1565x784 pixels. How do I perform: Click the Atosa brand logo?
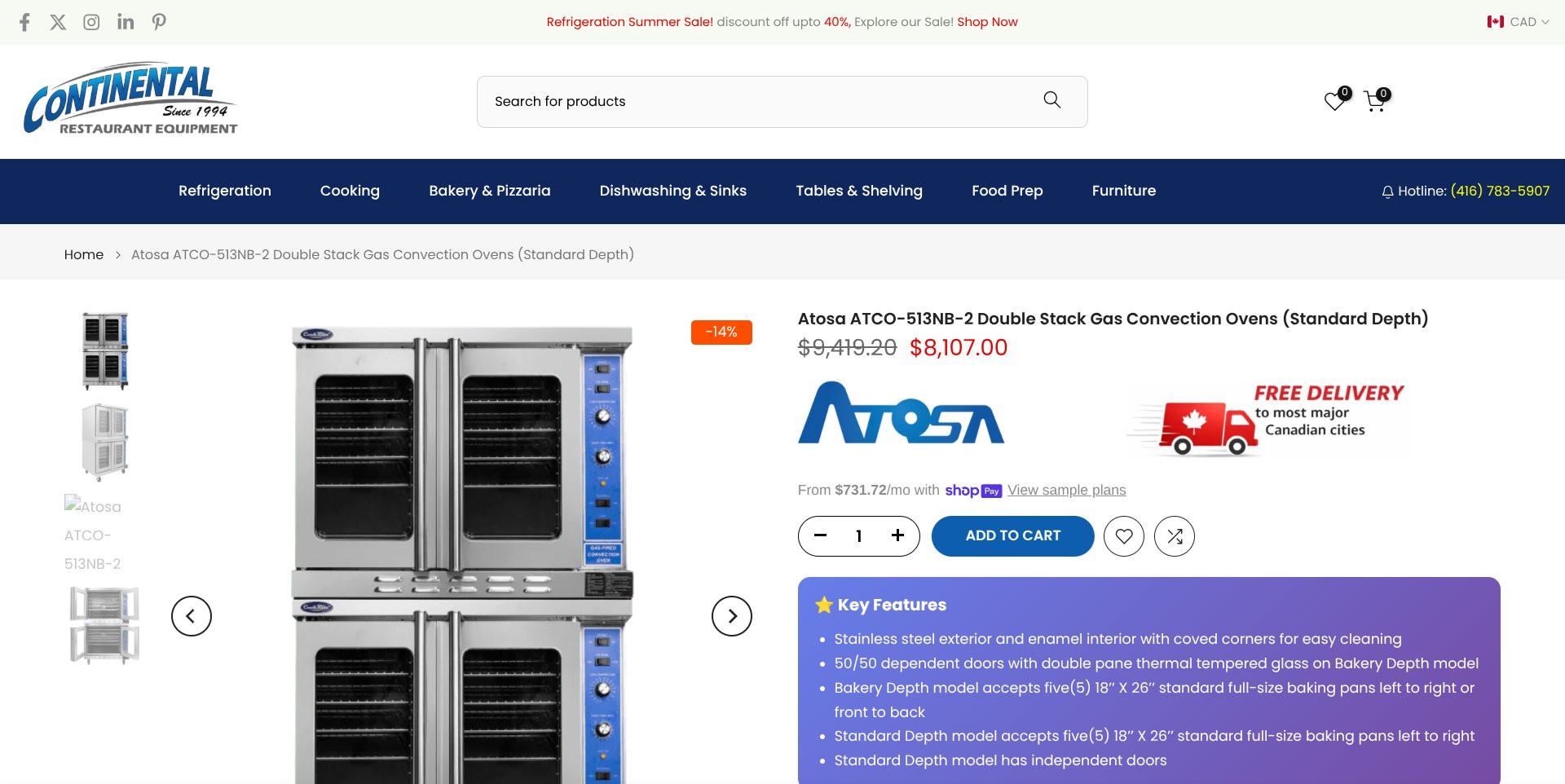(901, 413)
